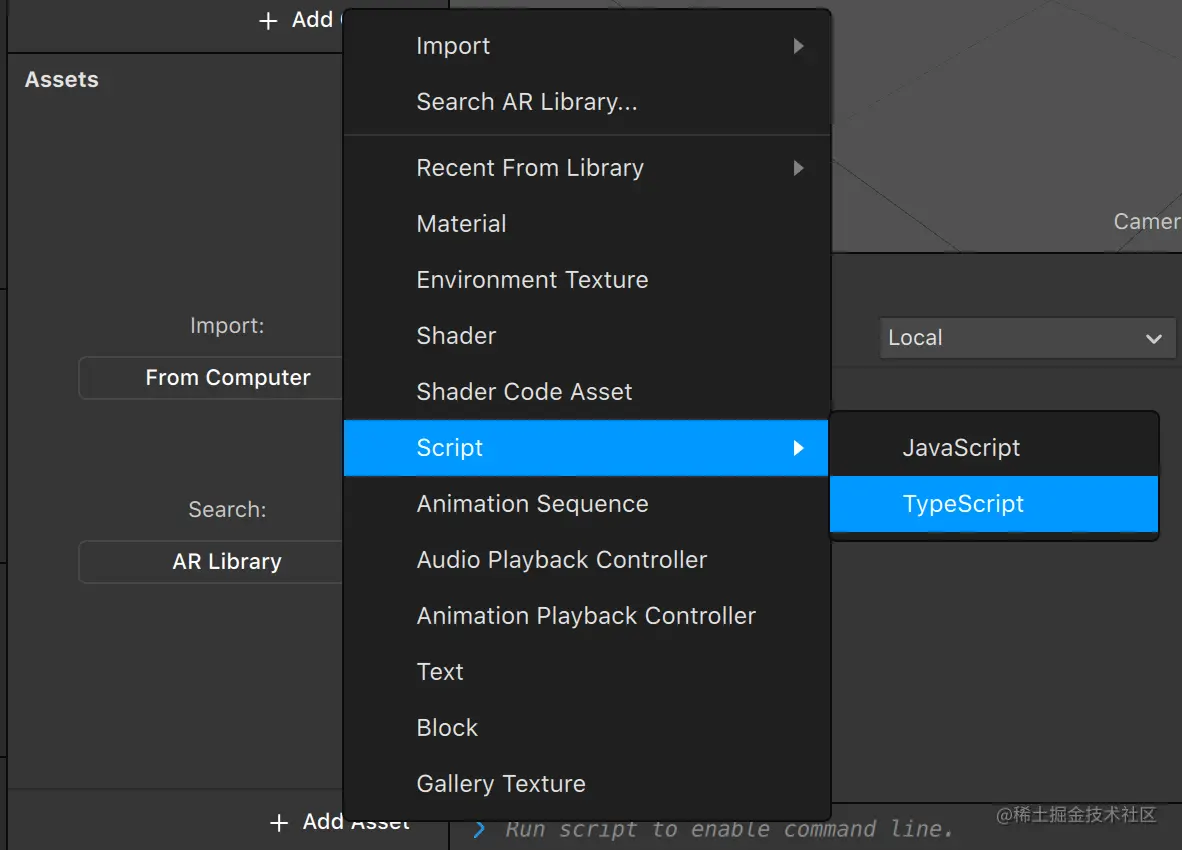This screenshot has width=1182, height=850.
Task: Expand the Recent From Library submenu arrow
Action: coord(798,168)
